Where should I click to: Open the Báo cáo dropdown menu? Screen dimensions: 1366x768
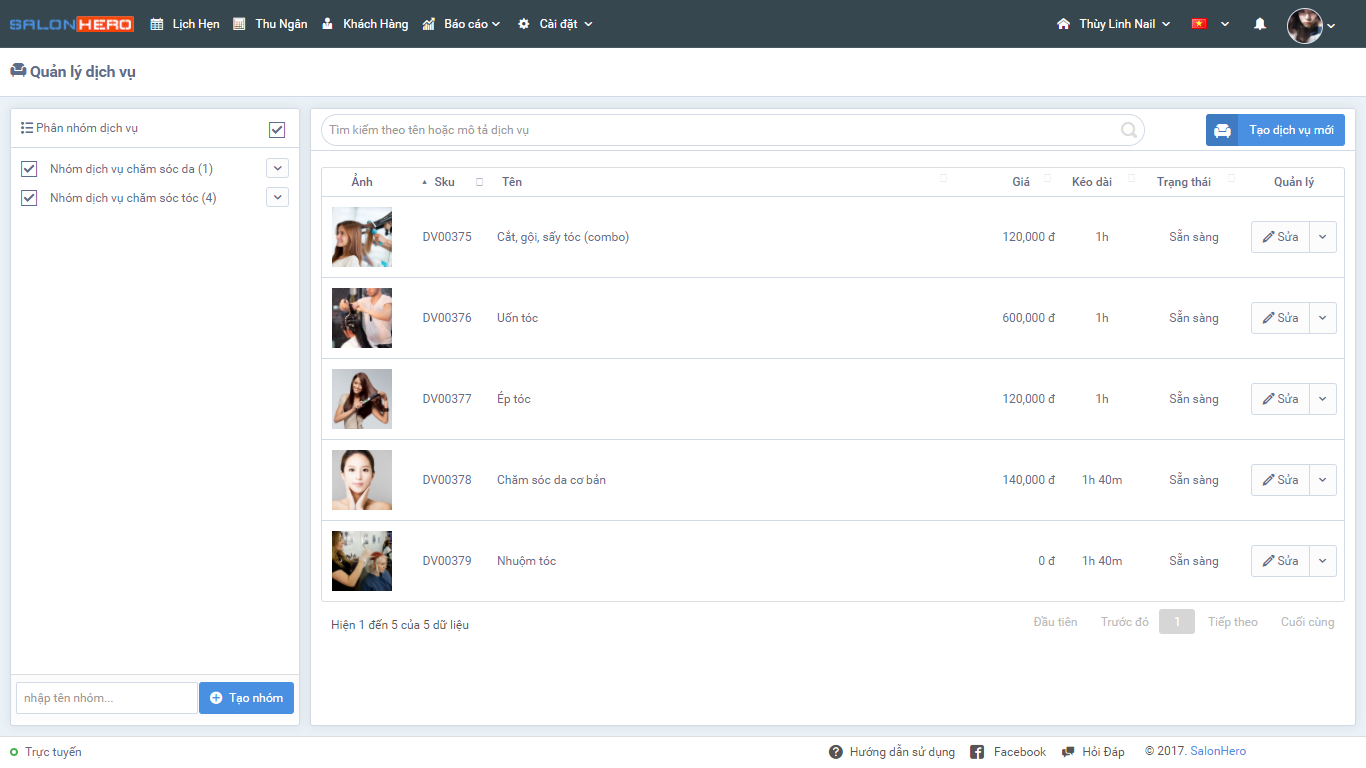coord(461,24)
